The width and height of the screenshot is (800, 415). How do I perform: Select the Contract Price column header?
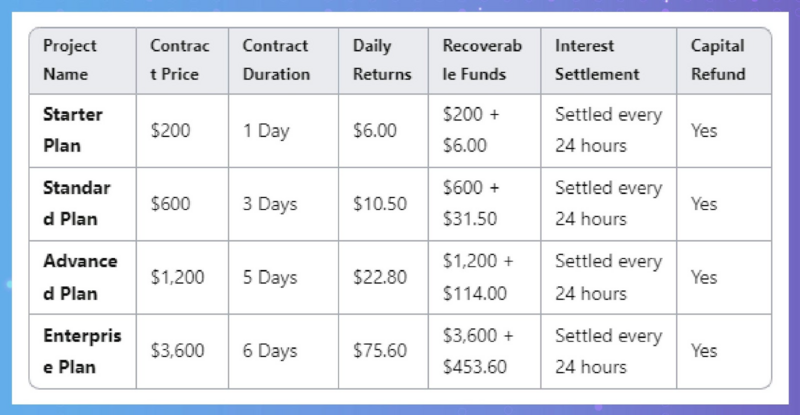(x=180, y=60)
